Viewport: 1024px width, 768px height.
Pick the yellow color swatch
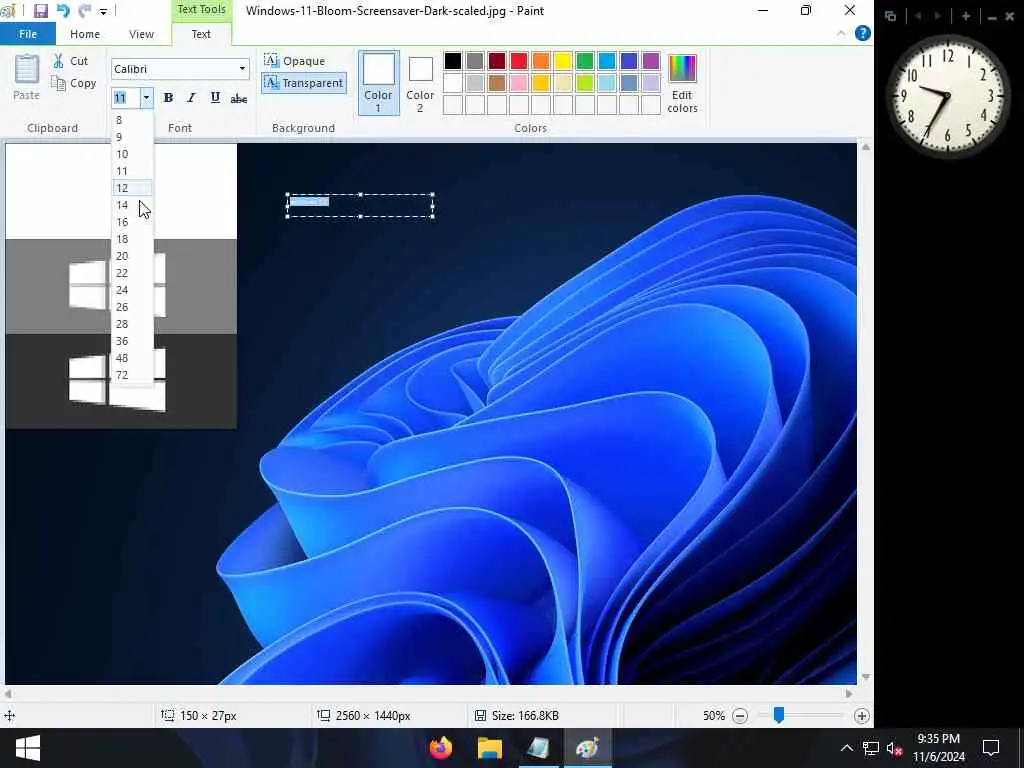point(563,61)
